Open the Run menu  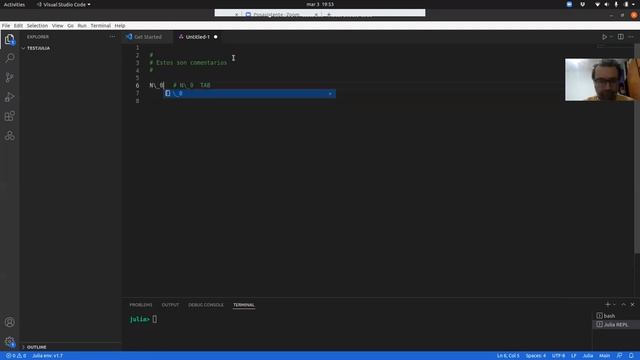tap(82, 25)
